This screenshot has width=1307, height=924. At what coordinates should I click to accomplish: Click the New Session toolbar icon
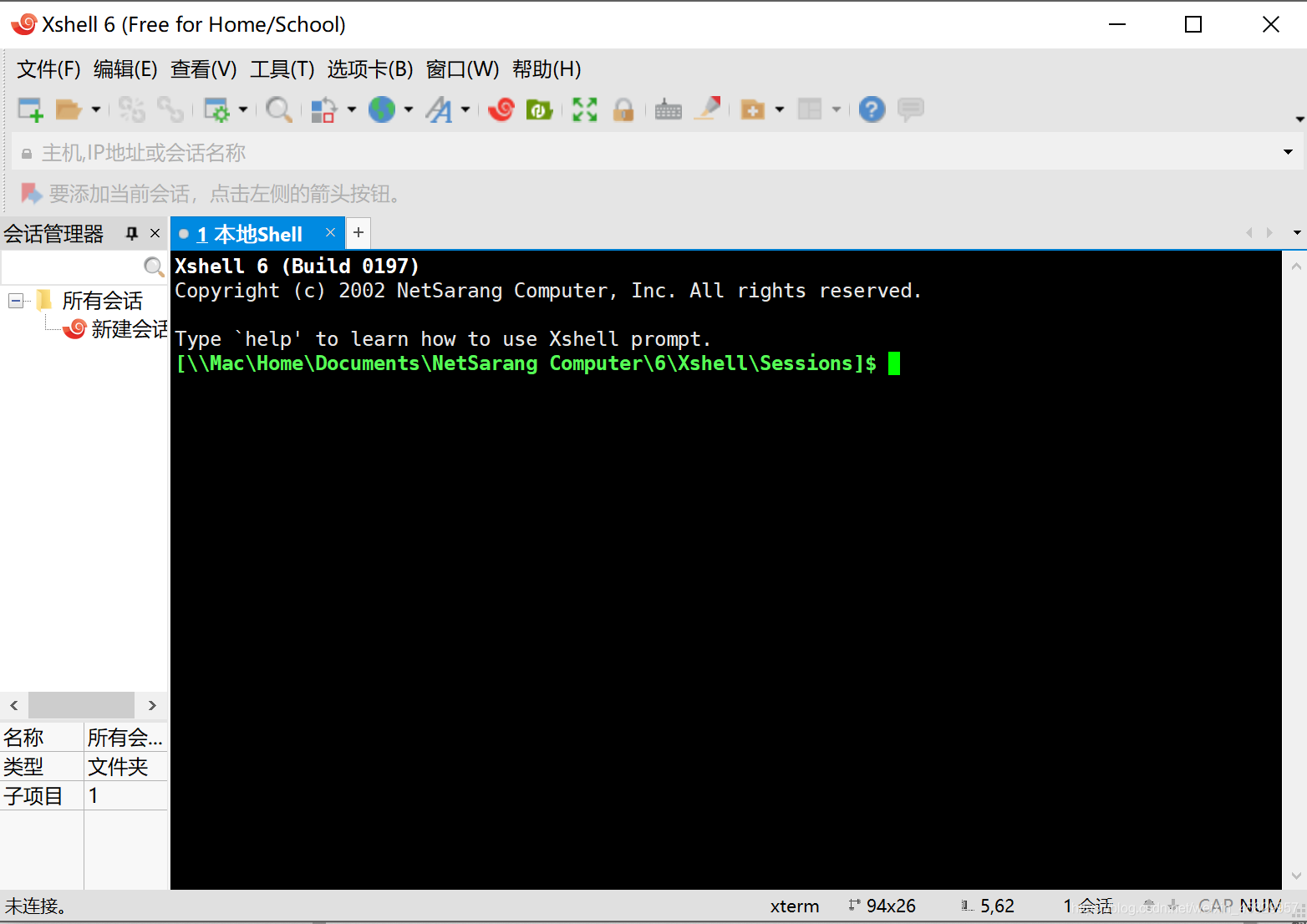(x=31, y=109)
